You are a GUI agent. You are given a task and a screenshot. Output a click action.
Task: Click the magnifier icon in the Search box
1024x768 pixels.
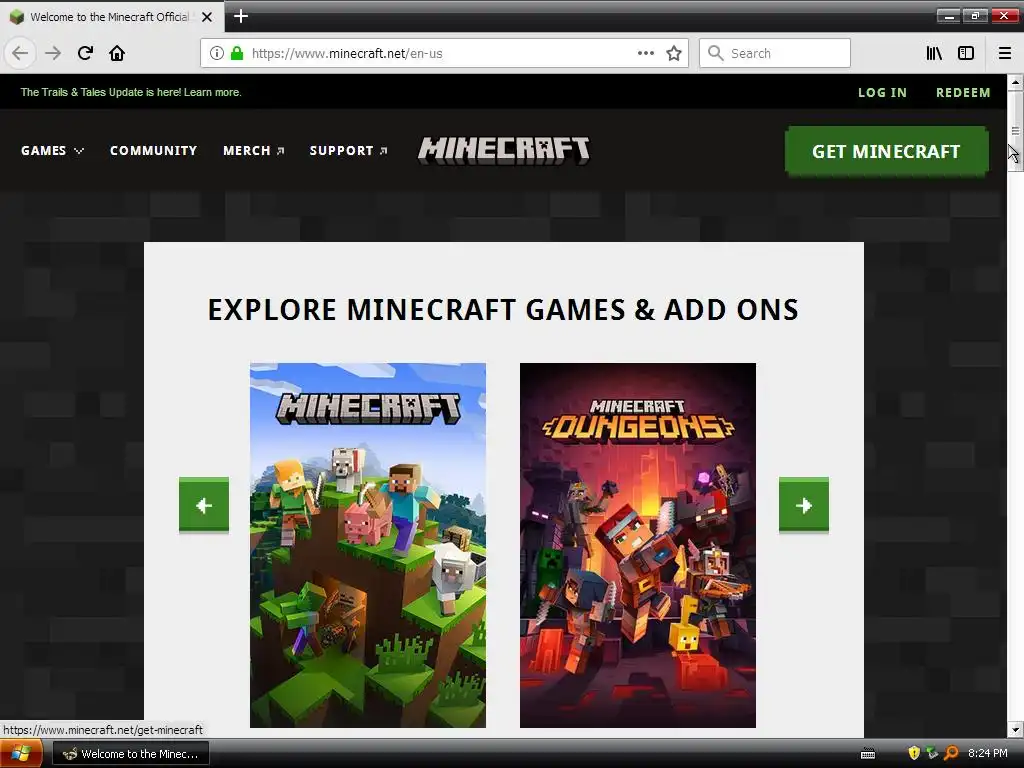click(x=716, y=53)
